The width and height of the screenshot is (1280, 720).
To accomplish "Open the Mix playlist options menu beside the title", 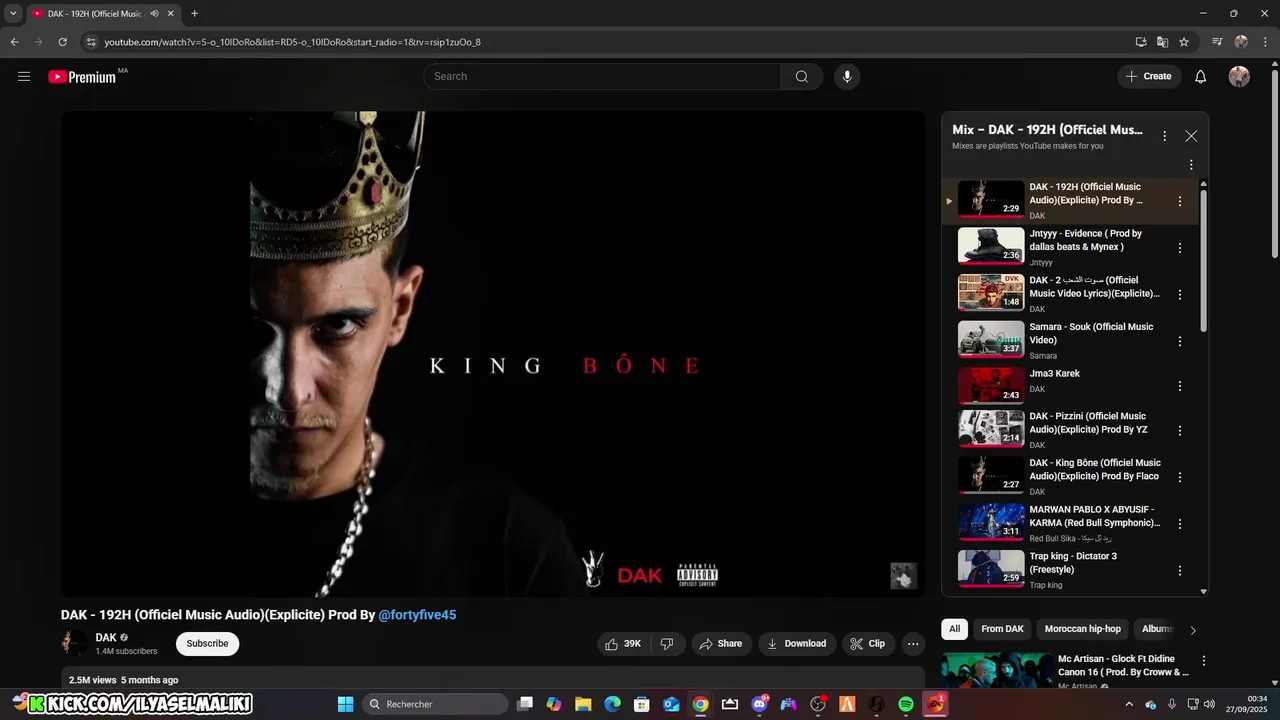I will (x=1164, y=136).
